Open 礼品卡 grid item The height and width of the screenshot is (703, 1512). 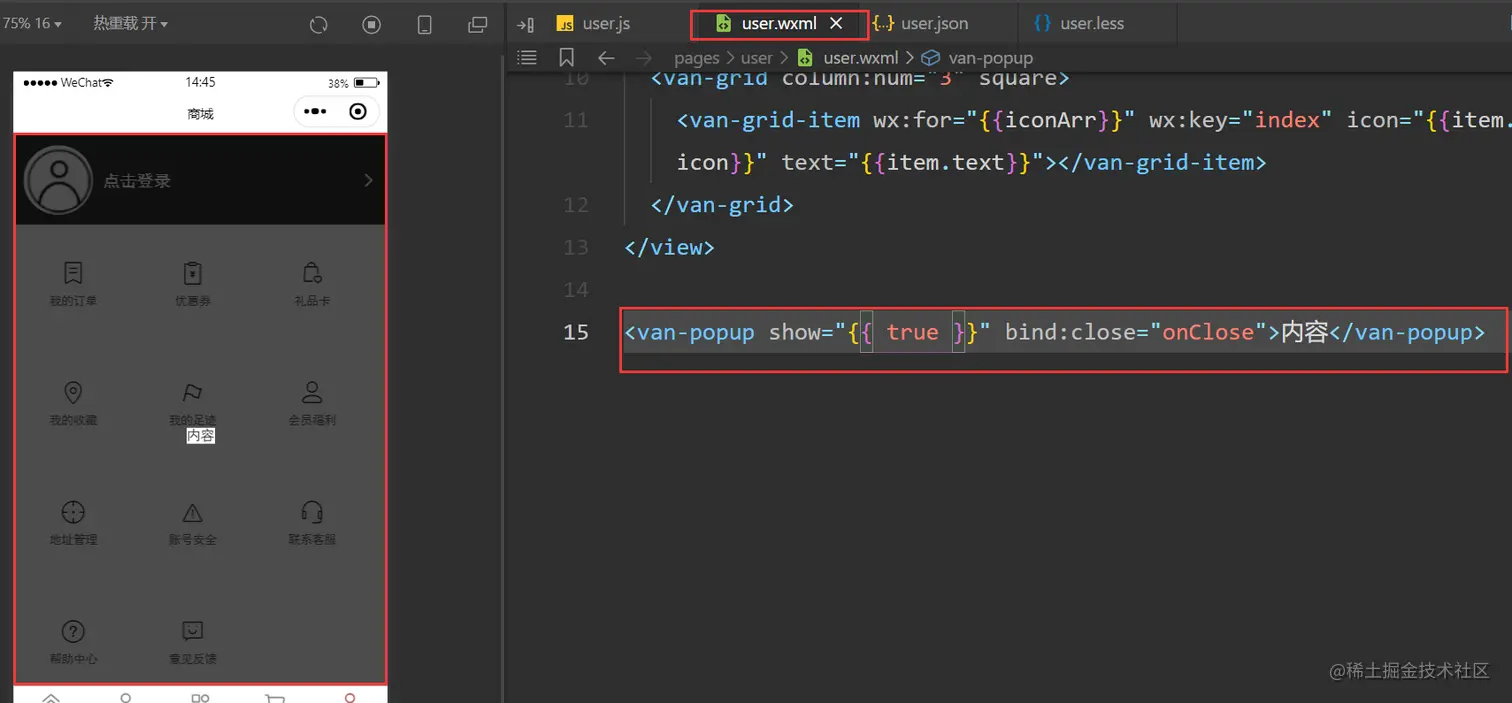tap(312, 284)
